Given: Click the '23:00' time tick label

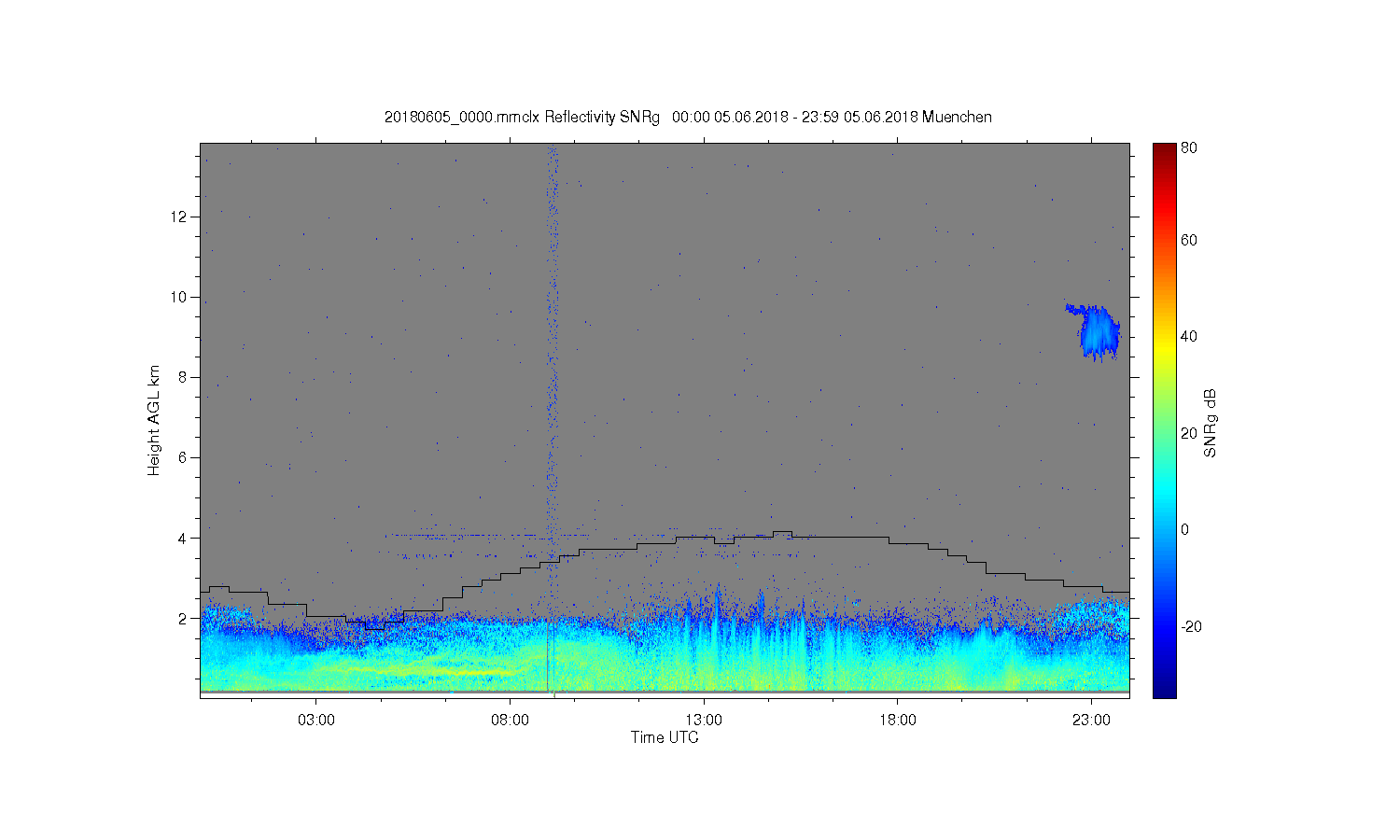Looking at the screenshot, I should 1091,721.
